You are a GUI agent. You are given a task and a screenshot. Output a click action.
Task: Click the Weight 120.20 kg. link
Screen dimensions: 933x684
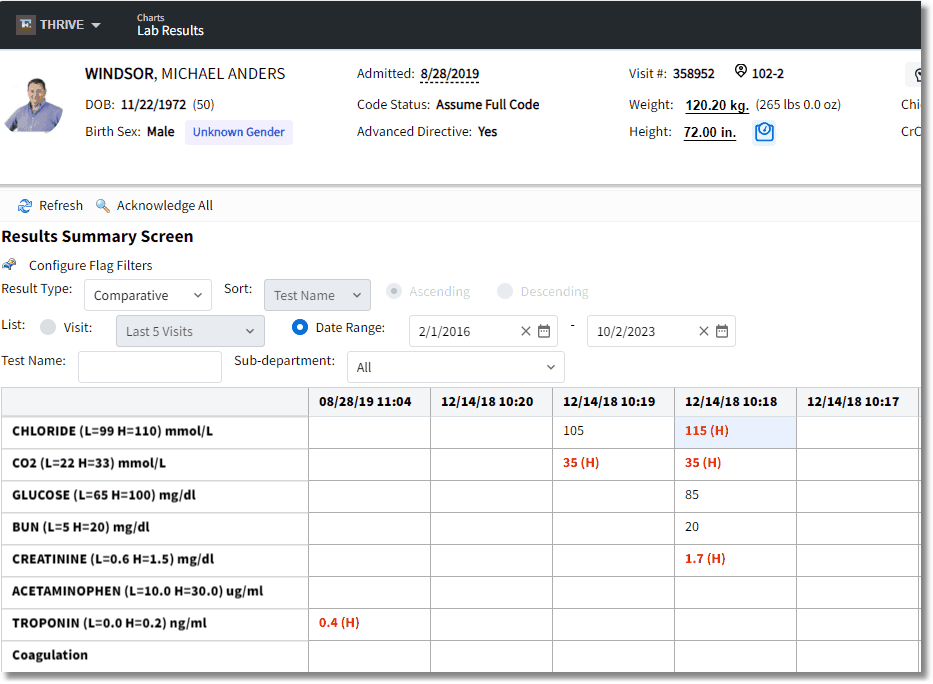point(717,105)
